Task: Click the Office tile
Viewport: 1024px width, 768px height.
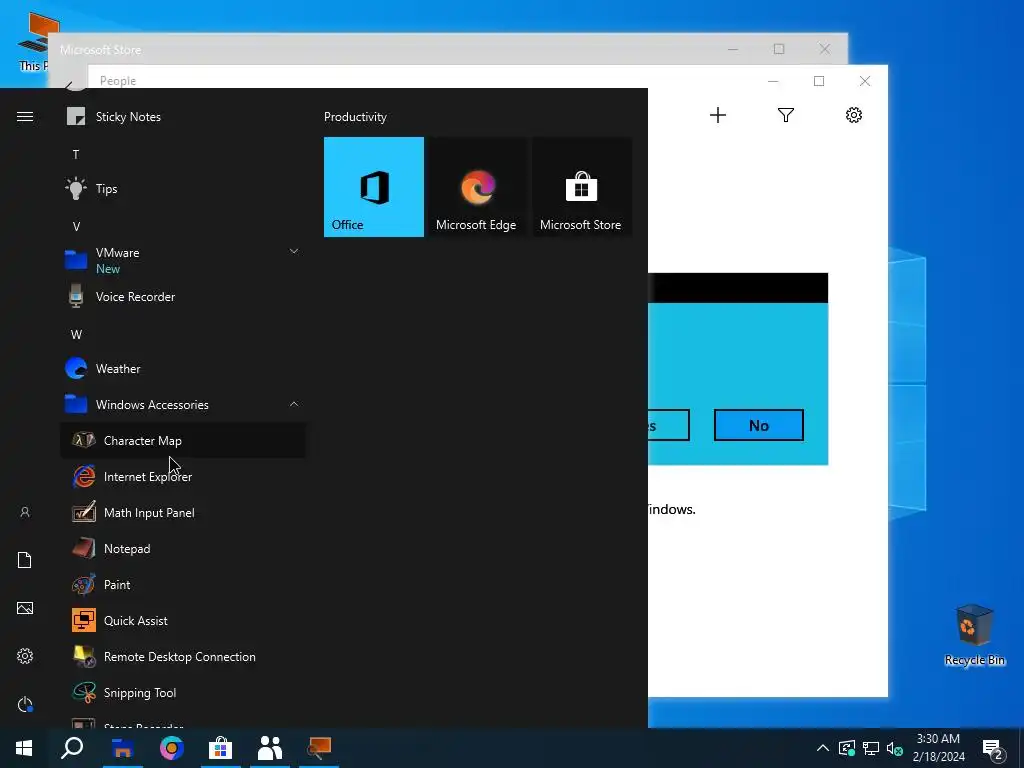Action: (x=374, y=187)
